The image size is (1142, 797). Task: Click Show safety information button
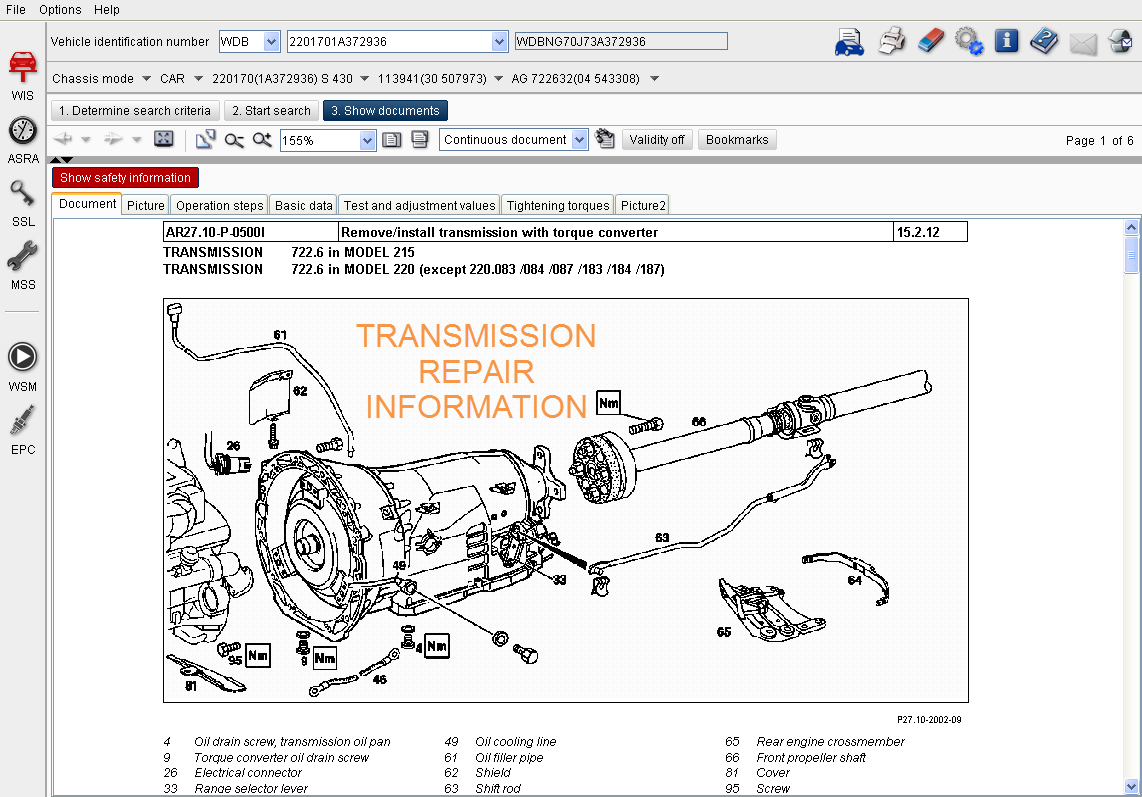[x=125, y=178]
